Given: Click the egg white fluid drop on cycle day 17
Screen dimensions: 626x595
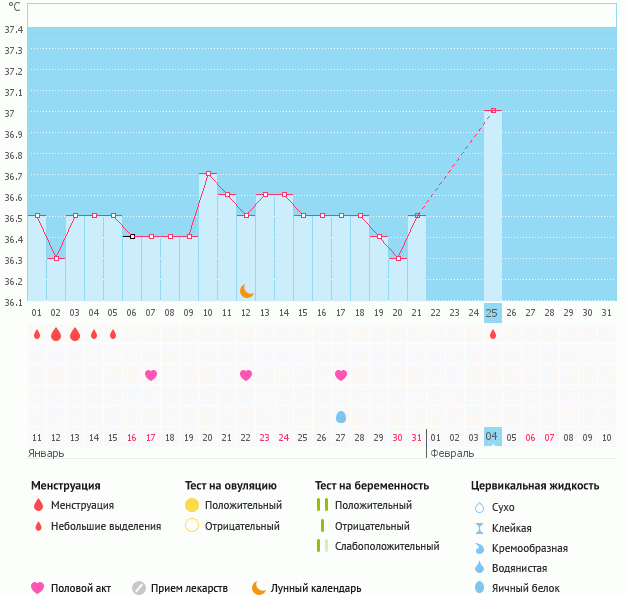Looking at the screenshot, I should [x=341, y=416].
